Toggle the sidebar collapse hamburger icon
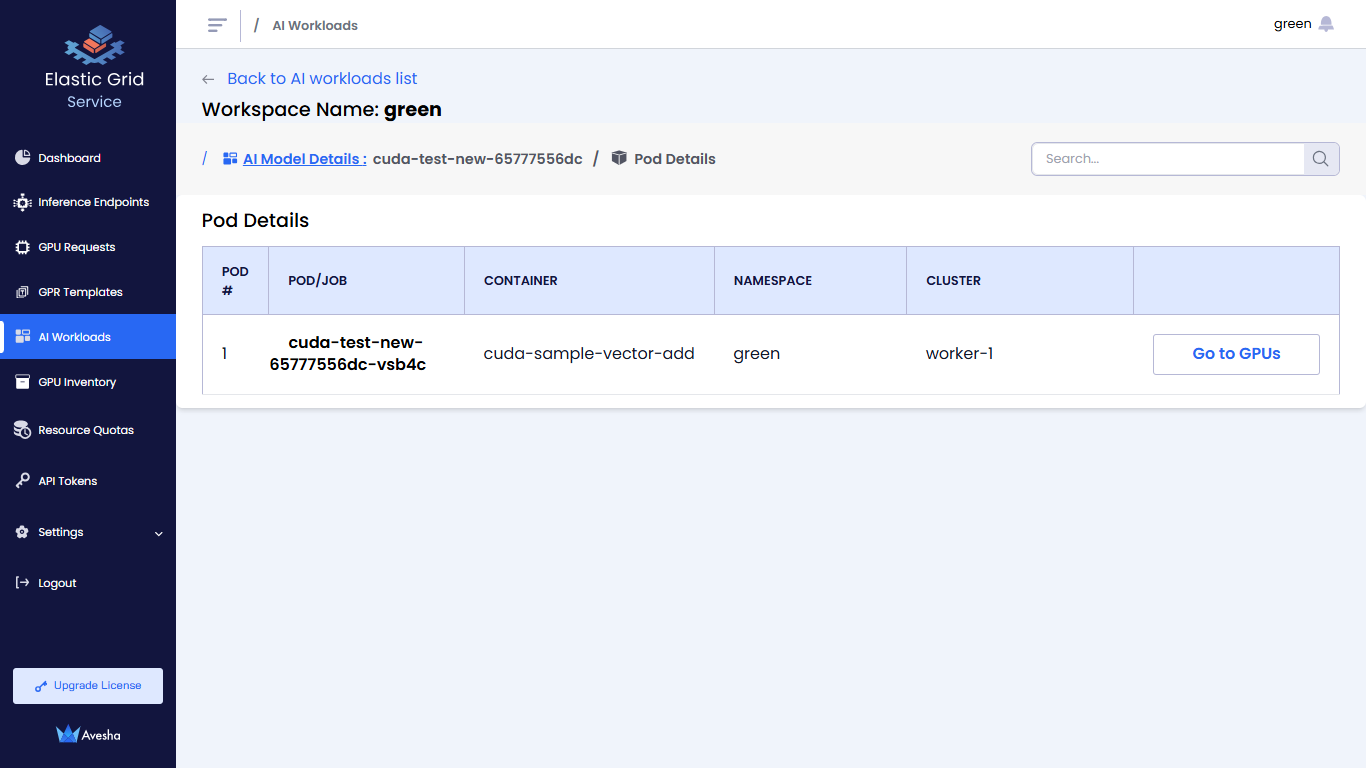Viewport: 1366px width, 768px height. click(x=217, y=25)
